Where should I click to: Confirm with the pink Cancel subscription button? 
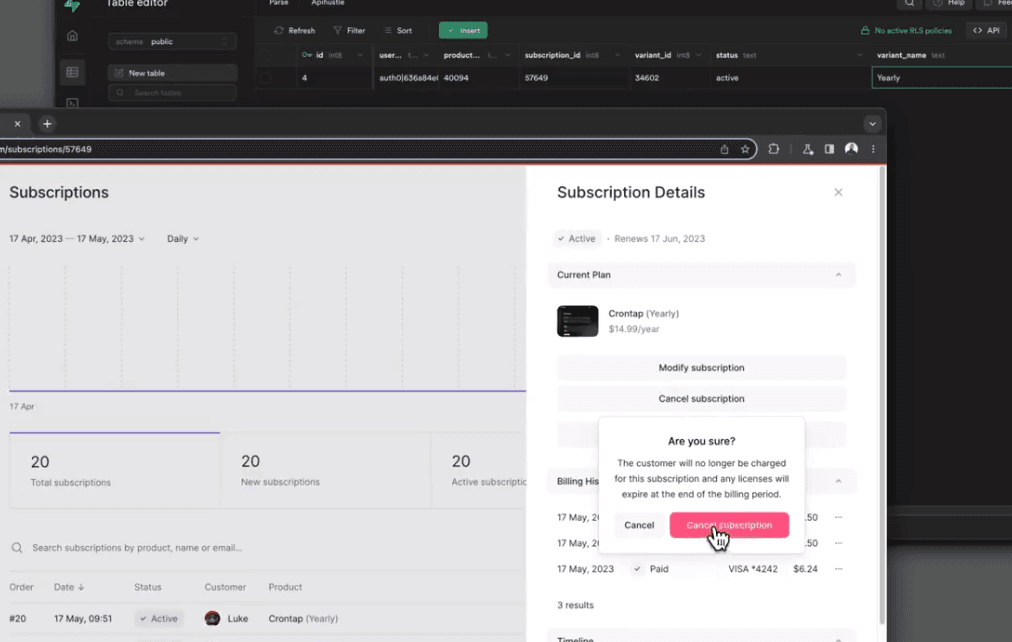729,524
